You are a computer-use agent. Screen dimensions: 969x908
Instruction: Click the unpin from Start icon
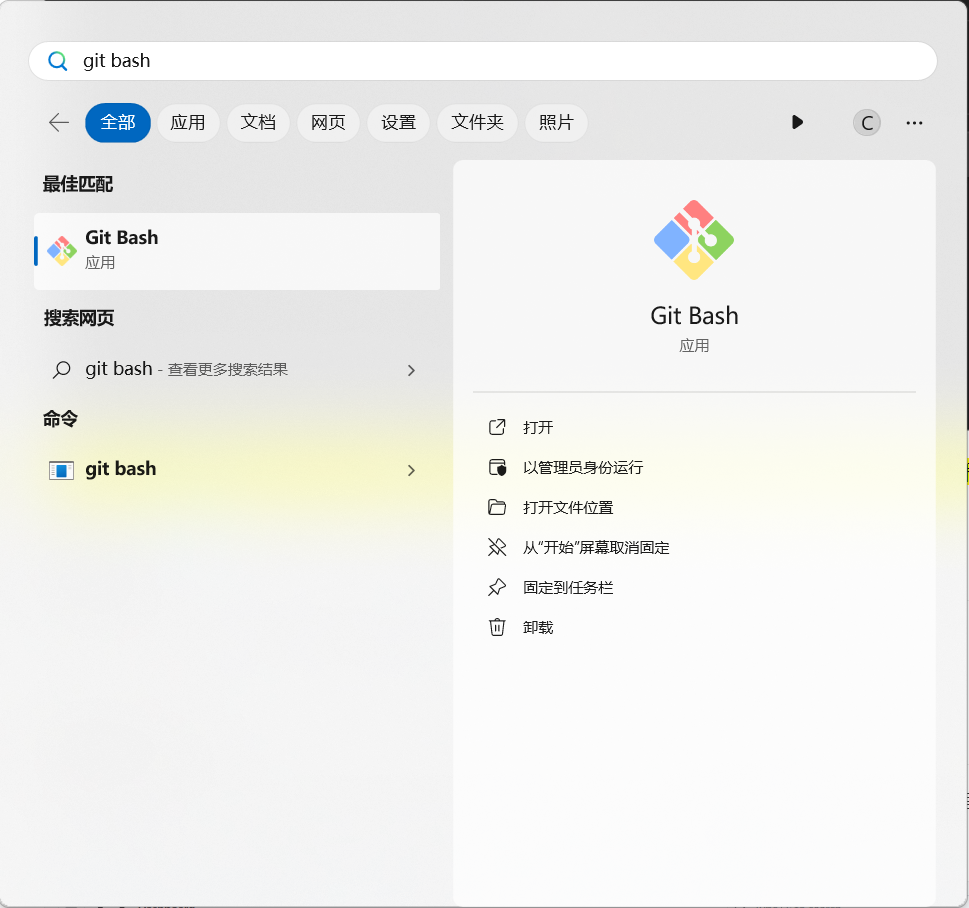coord(497,547)
